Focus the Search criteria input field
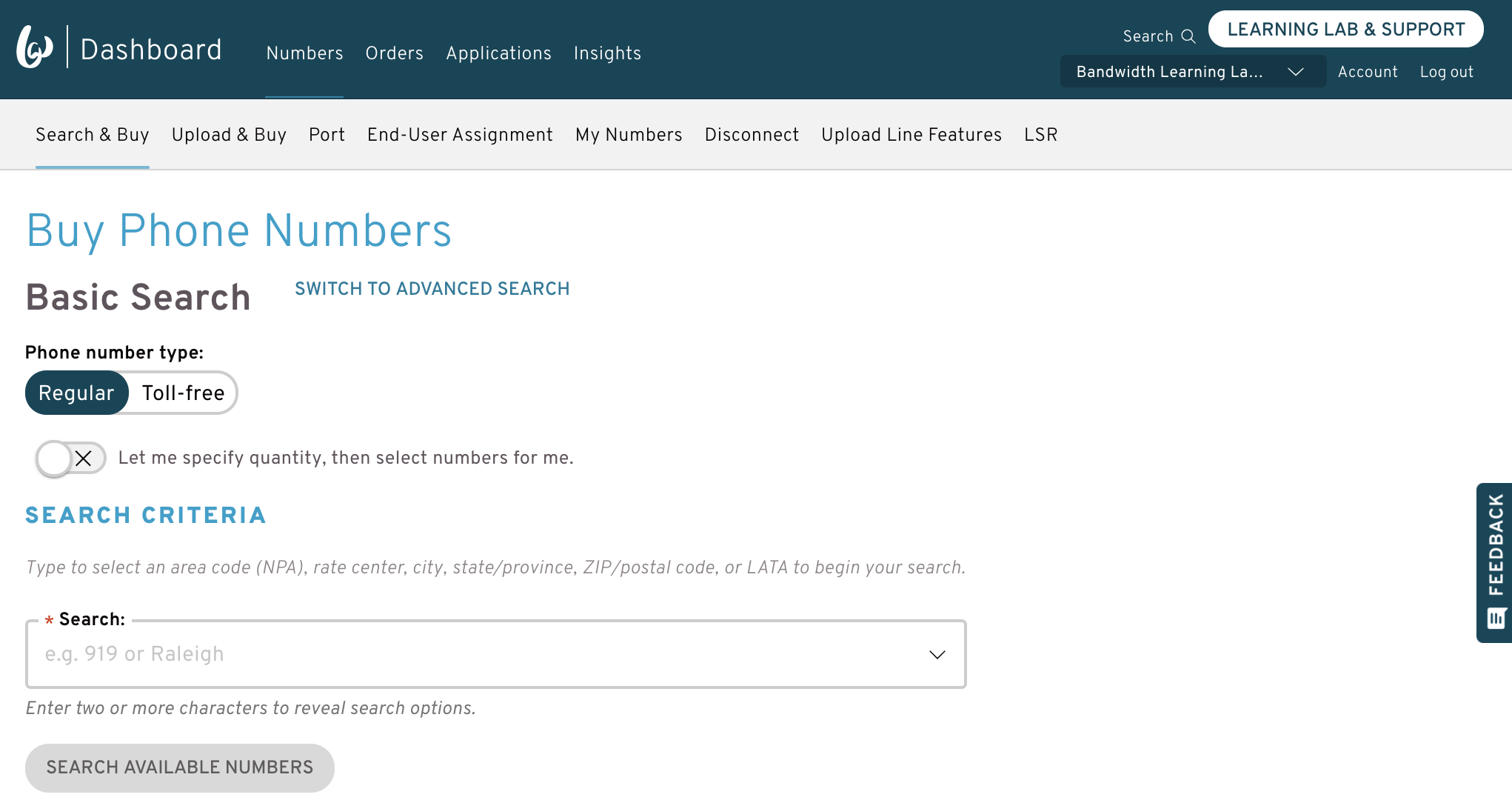Screen dimensions: 1512x803 tap(496, 654)
